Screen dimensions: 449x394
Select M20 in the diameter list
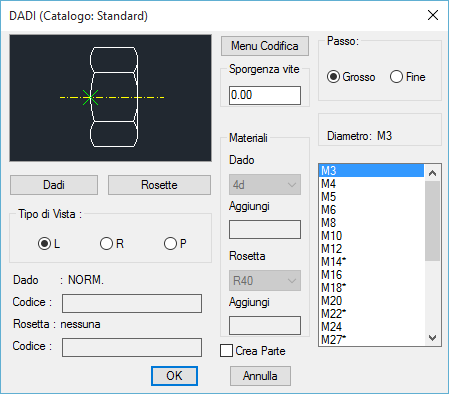pyautogui.click(x=372, y=301)
